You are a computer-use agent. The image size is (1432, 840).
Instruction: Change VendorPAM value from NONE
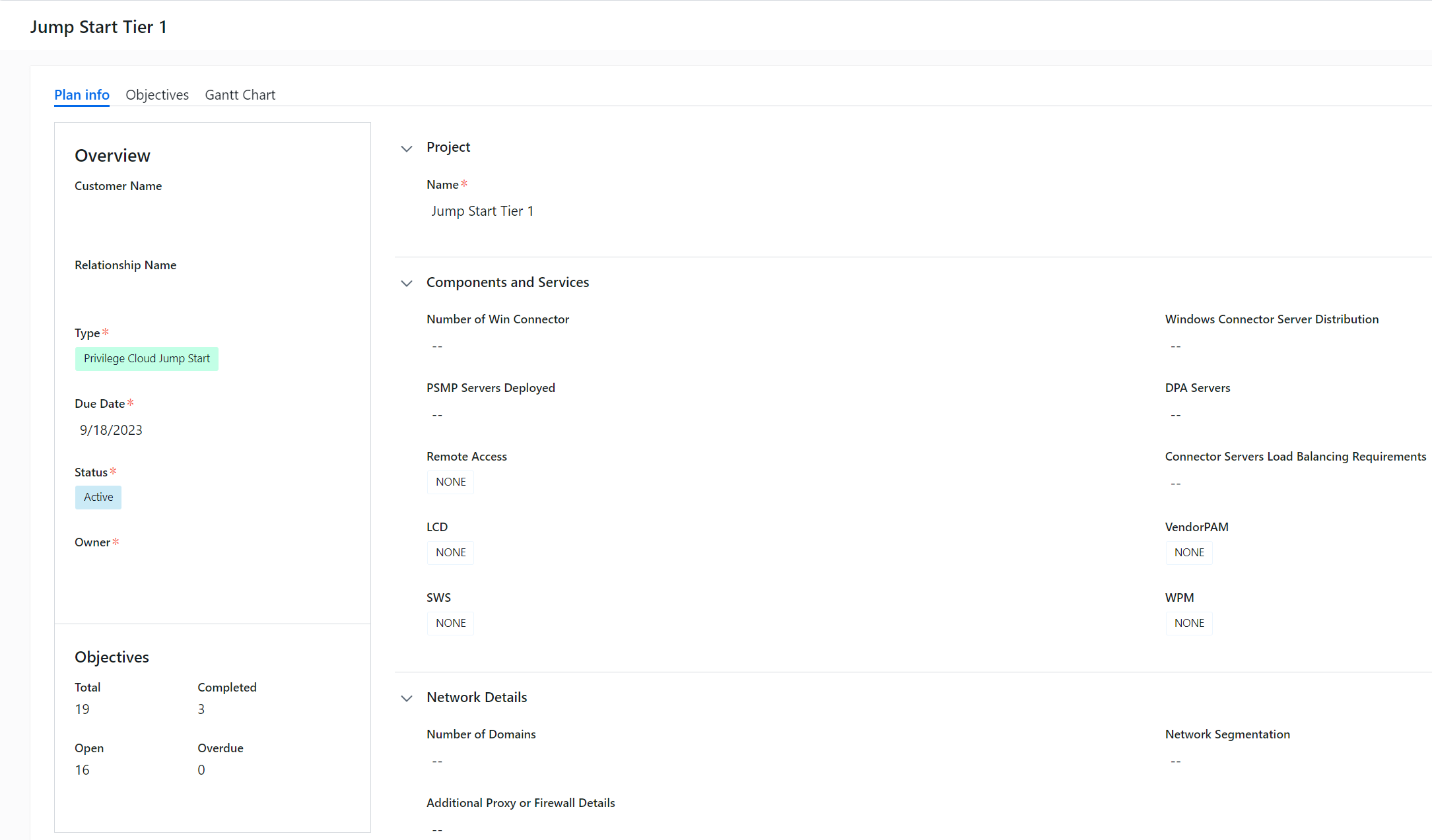tap(1188, 552)
